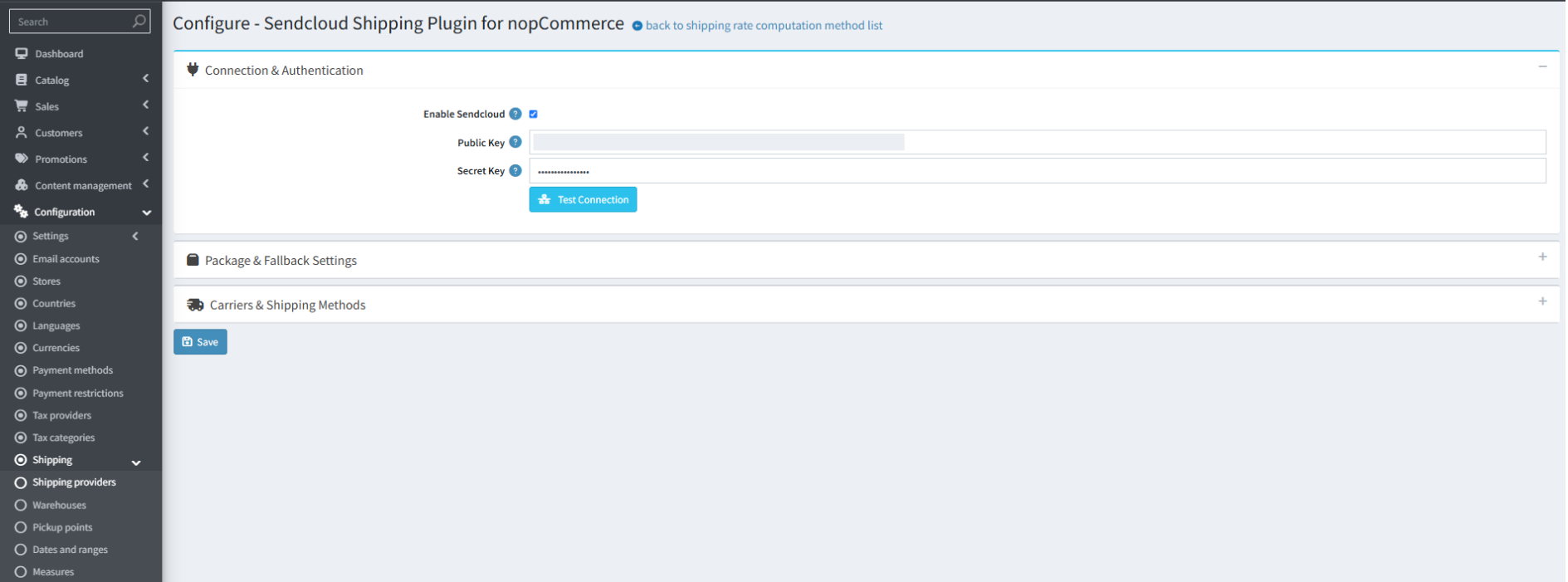This screenshot has width=1568, height=582.
Task: Uncheck the Enable Sendcloud checkbox
Action: [534, 114]
